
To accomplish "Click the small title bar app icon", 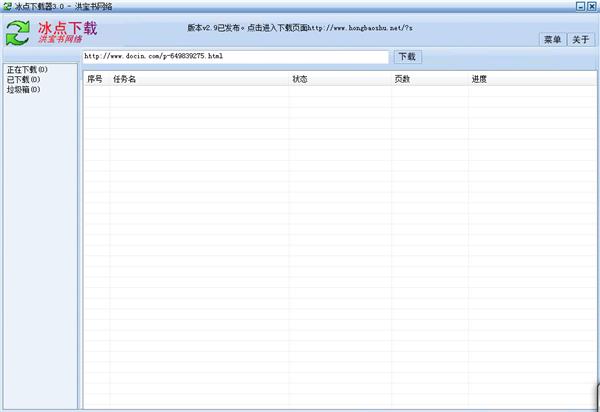I will 7,6.
